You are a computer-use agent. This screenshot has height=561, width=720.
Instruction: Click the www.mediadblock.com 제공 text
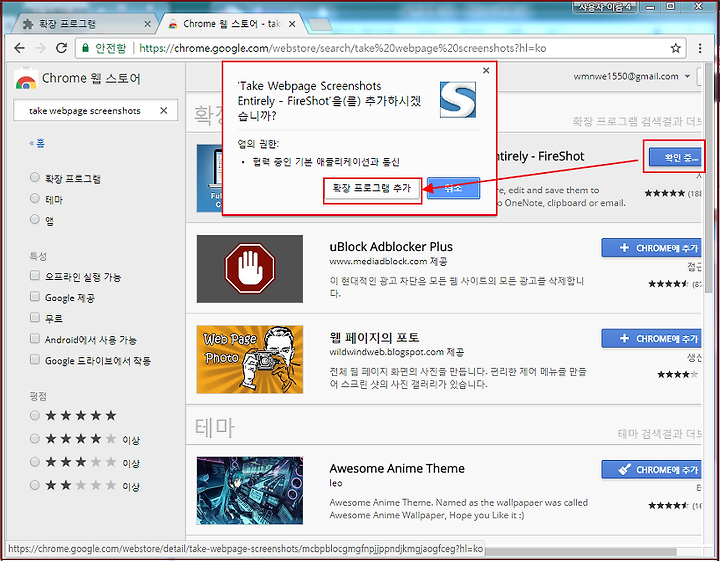pyautogui.click(x=388, y=261)
